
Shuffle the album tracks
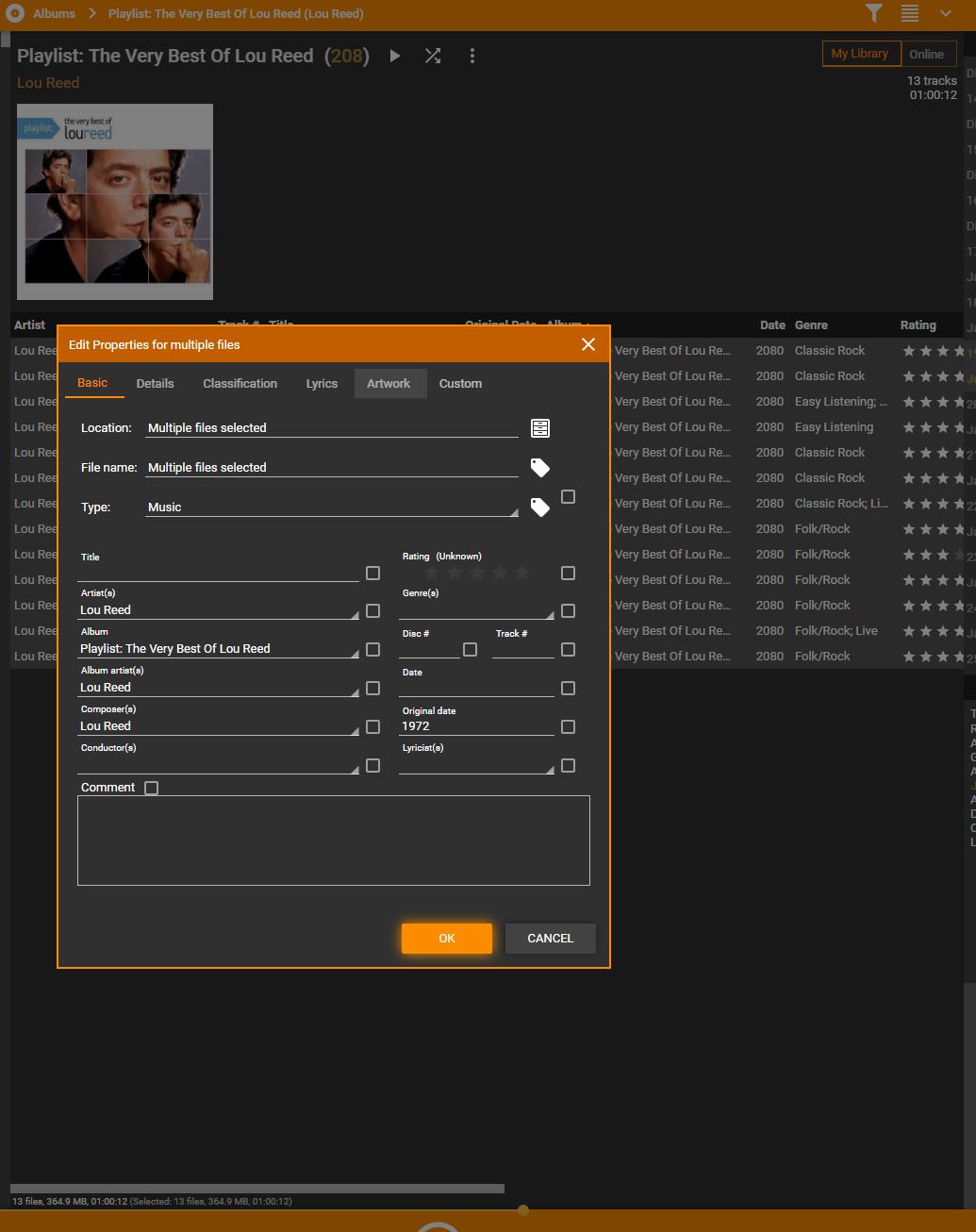[433, 57]
